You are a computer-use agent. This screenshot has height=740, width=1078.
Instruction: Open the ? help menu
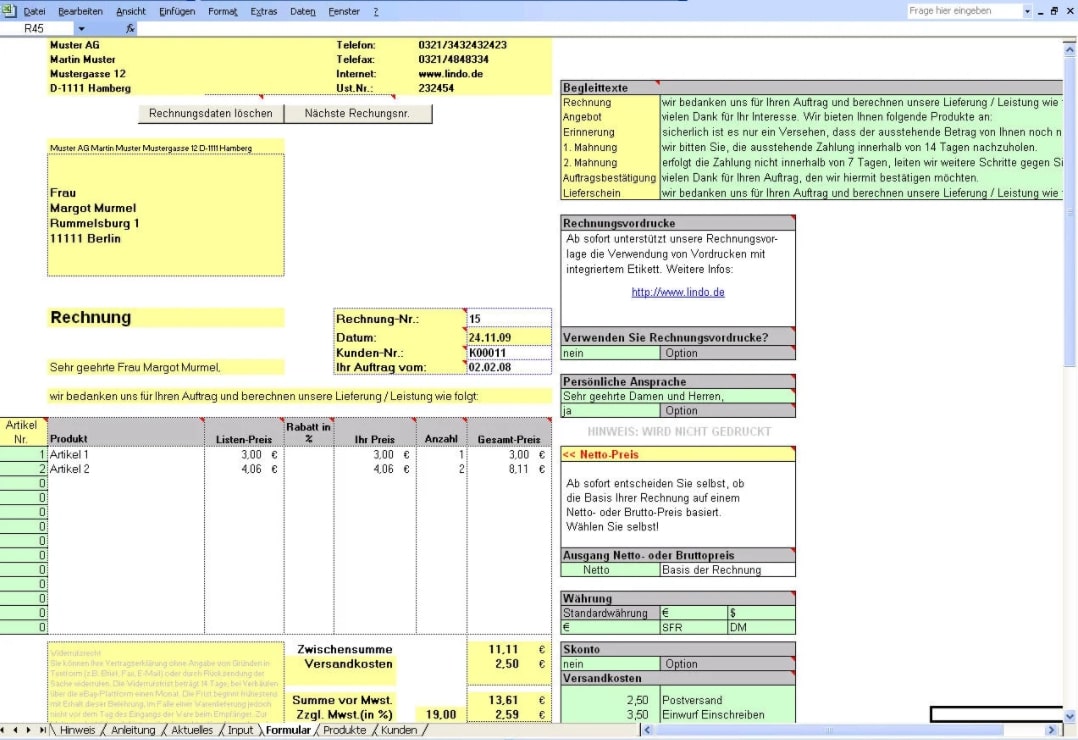[376, 11]
